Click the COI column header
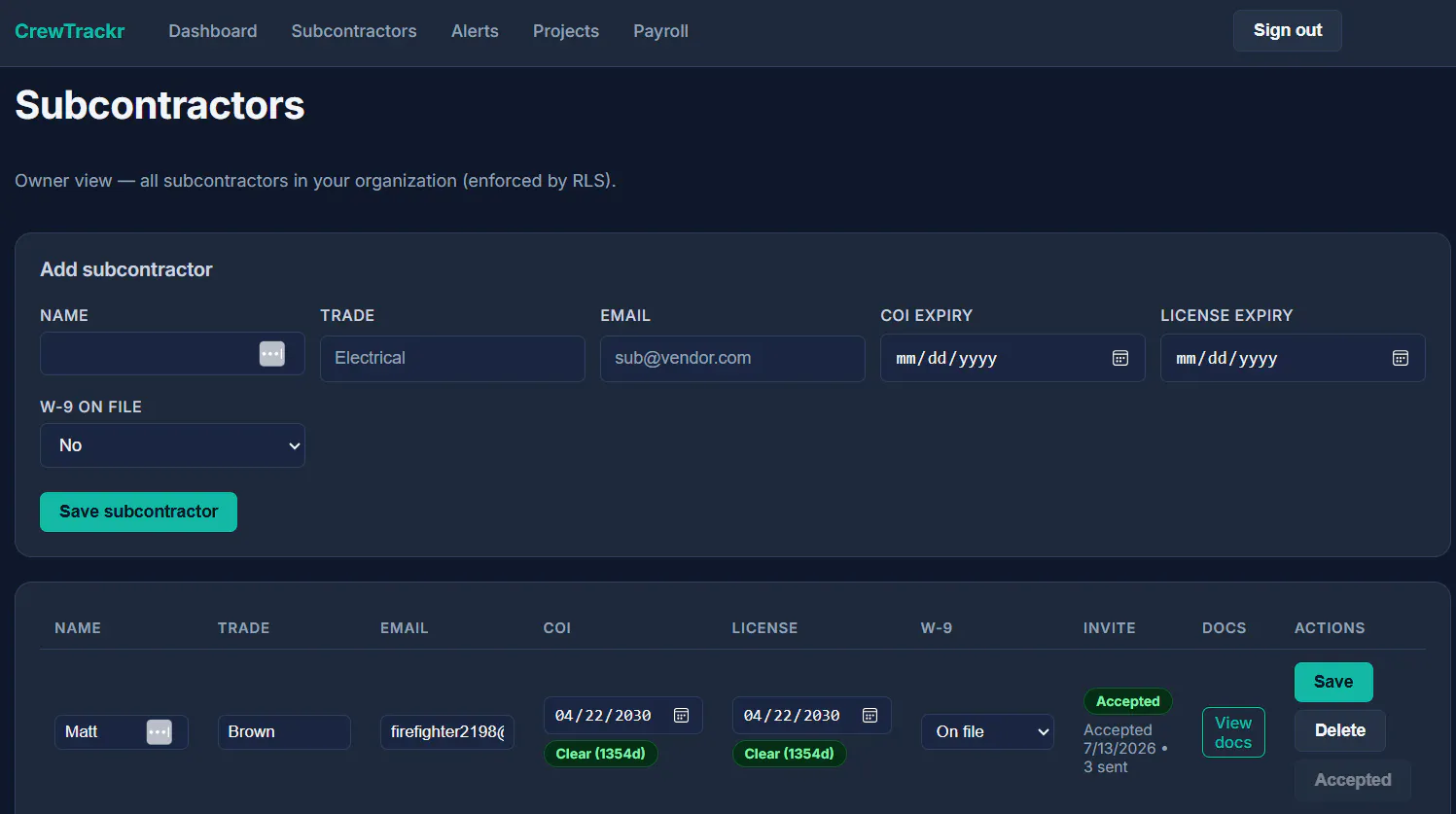The width and height of the screenshot is (1456, 814). pos(557,628)
